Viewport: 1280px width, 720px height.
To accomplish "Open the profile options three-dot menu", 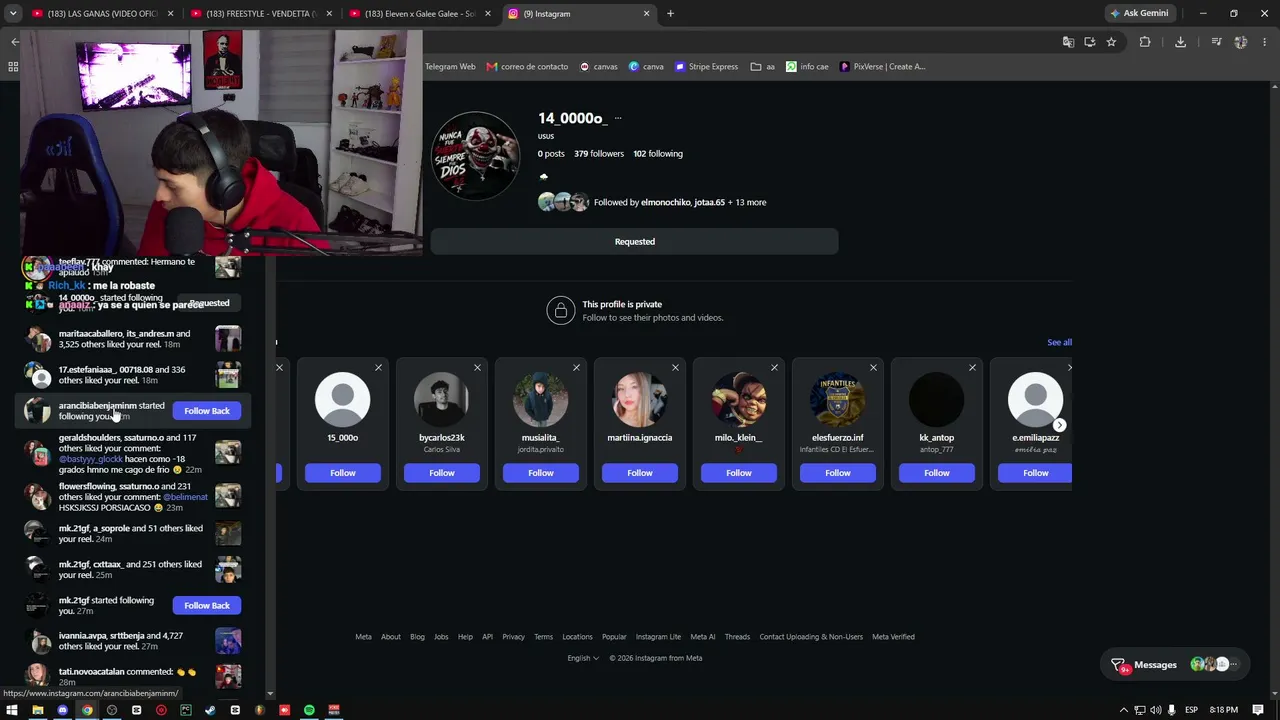I will click(618, 118).
